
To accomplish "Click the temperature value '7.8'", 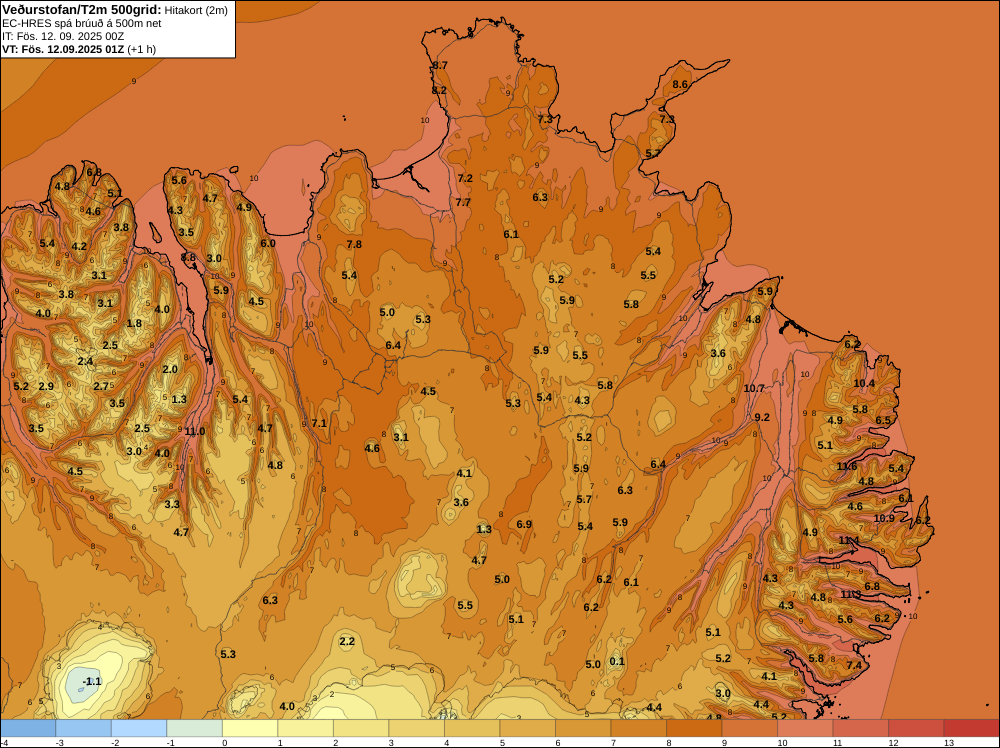I will [x=354, y=244].
